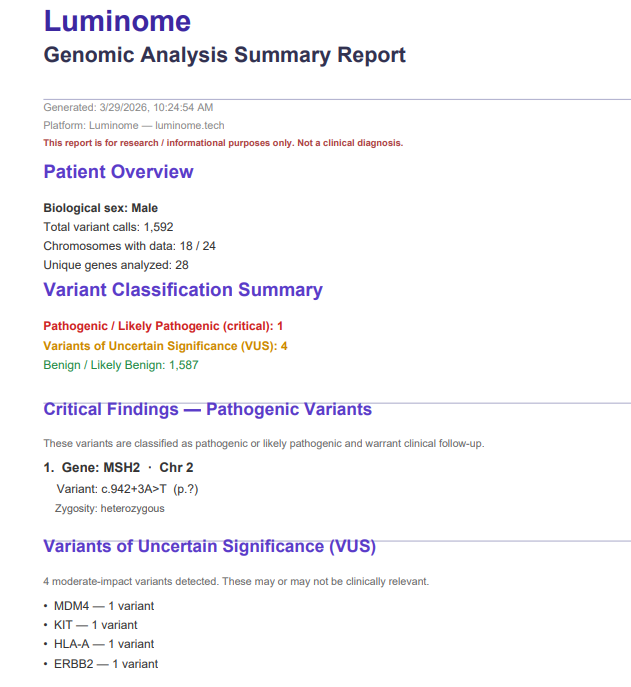Jump to the Patient Overview heading
Screen dimensions: 631x687
point(118,172)
